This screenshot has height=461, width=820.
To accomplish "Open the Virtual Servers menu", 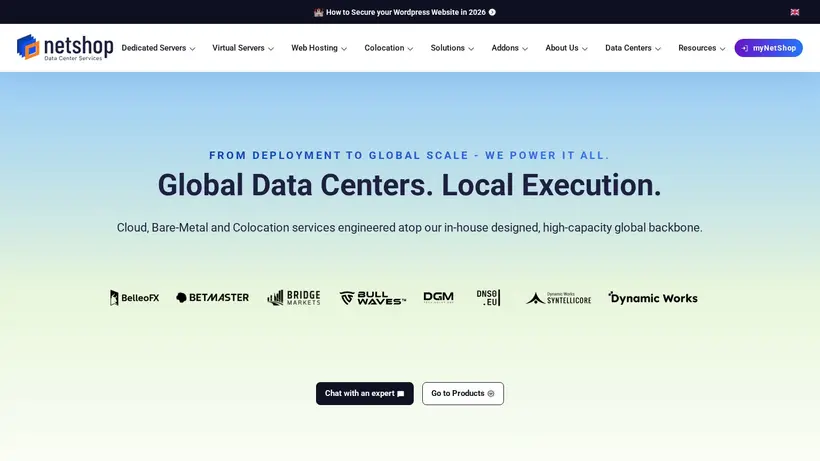I will pyautogui.click(x=243, y=48).
